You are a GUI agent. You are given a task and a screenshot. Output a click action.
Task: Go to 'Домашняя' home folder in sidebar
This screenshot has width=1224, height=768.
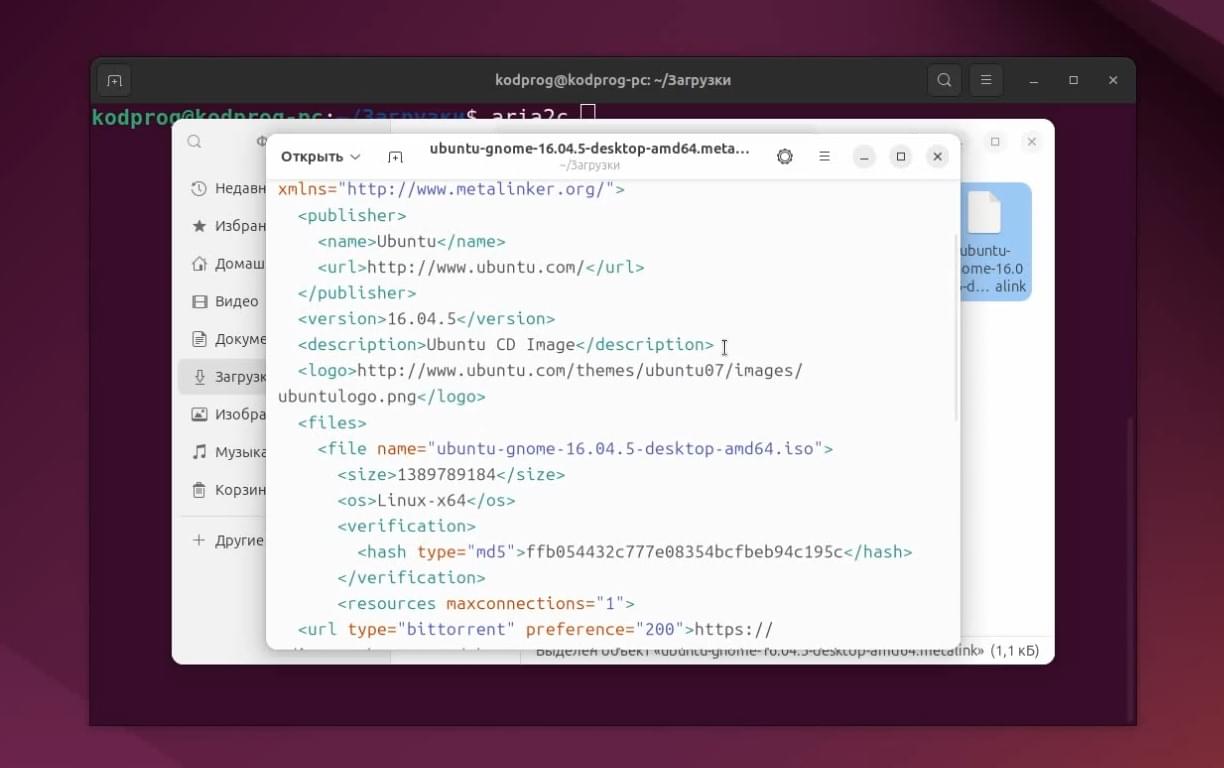(x=228, y=264)
